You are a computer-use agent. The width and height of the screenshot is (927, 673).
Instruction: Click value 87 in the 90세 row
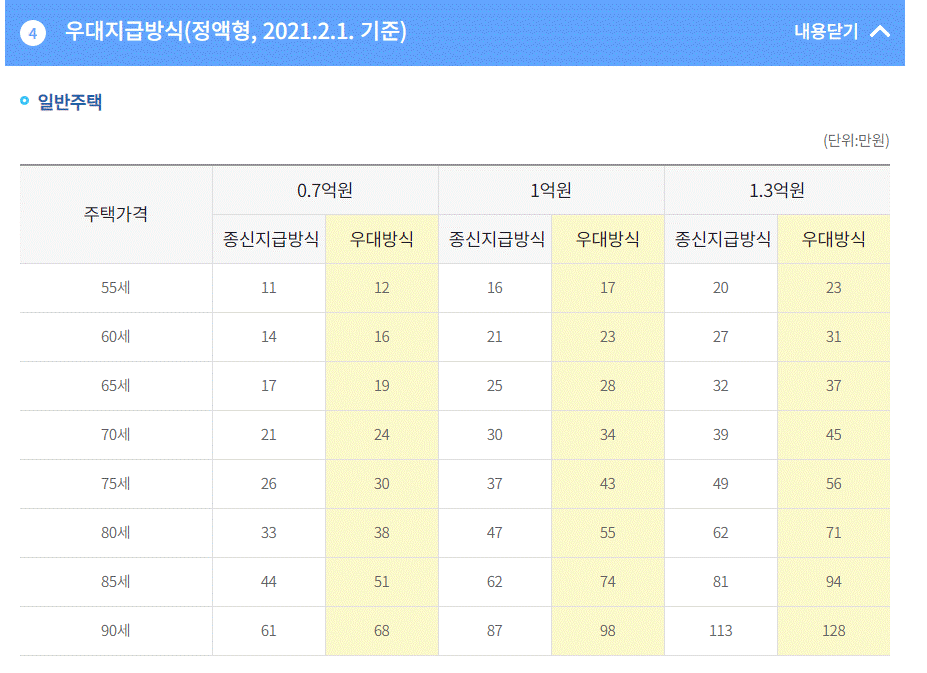coord(495,631)
